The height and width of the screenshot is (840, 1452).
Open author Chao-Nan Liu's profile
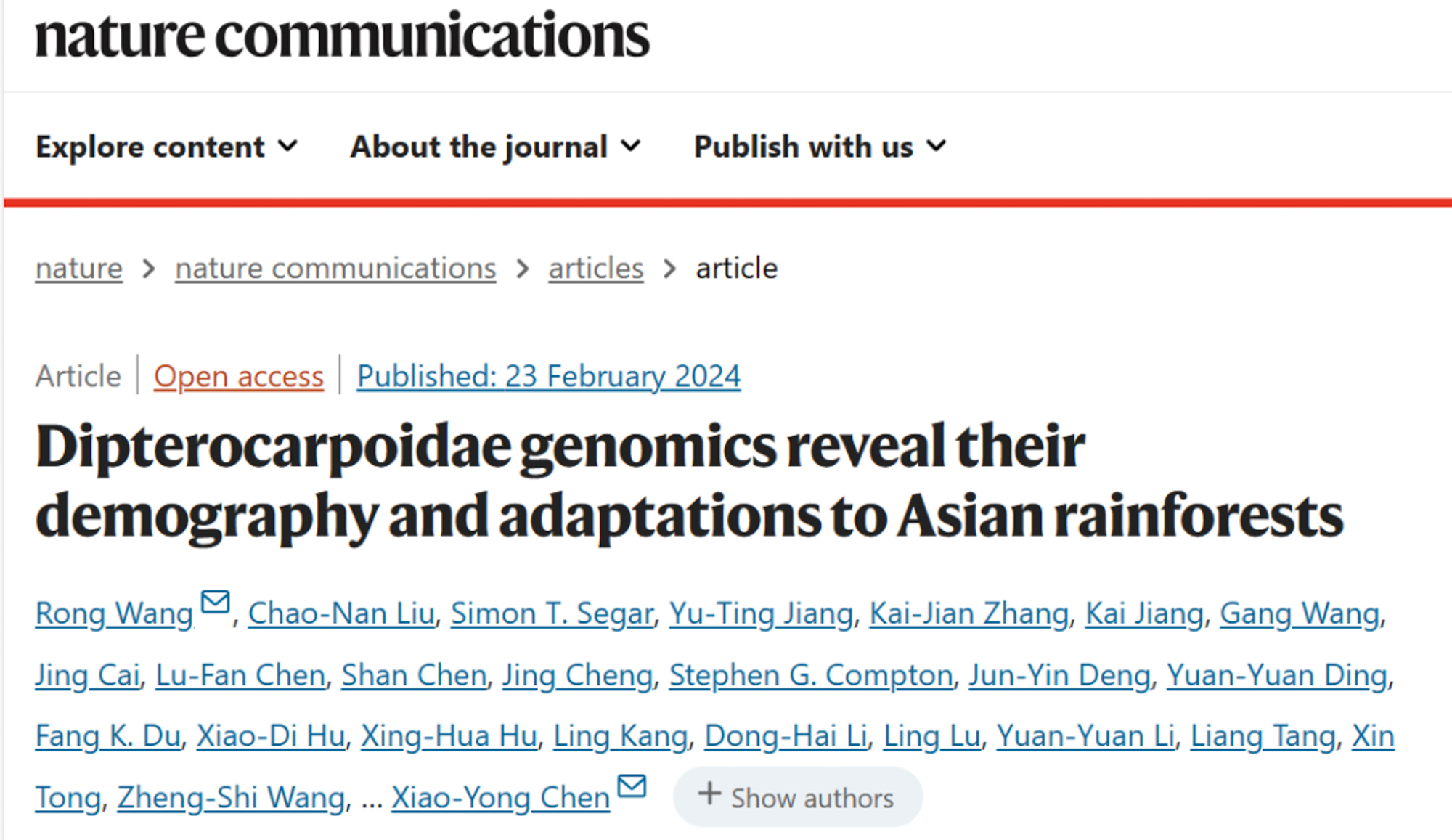click(x=341, y=614)
